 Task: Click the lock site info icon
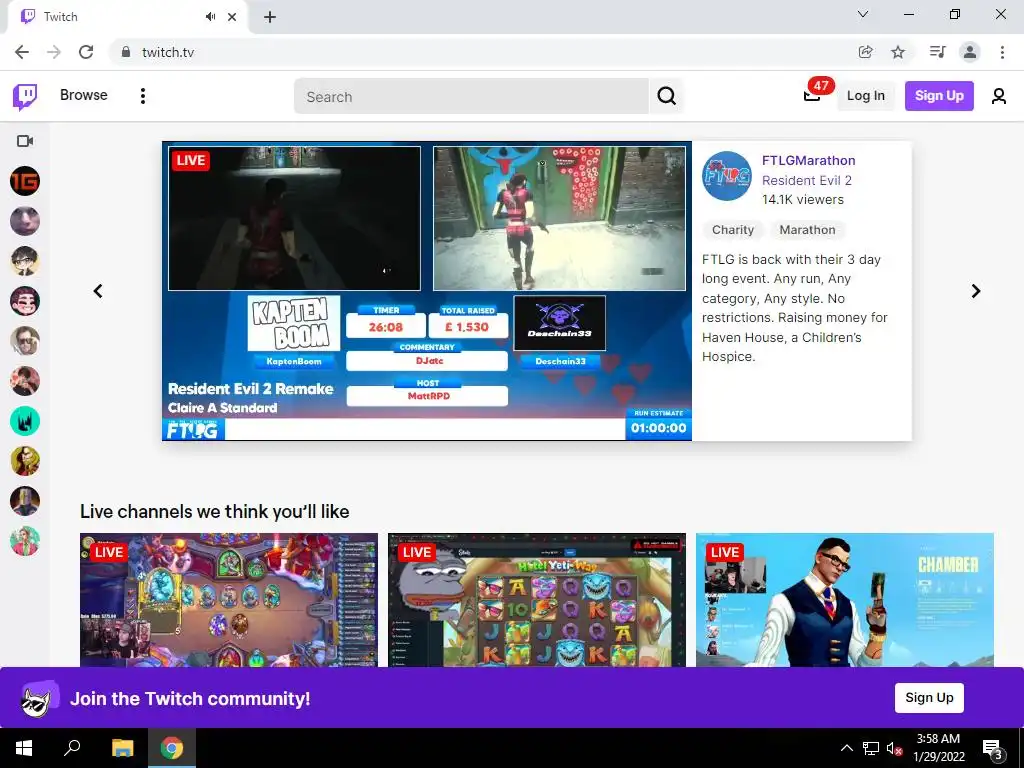click(125, 52)
